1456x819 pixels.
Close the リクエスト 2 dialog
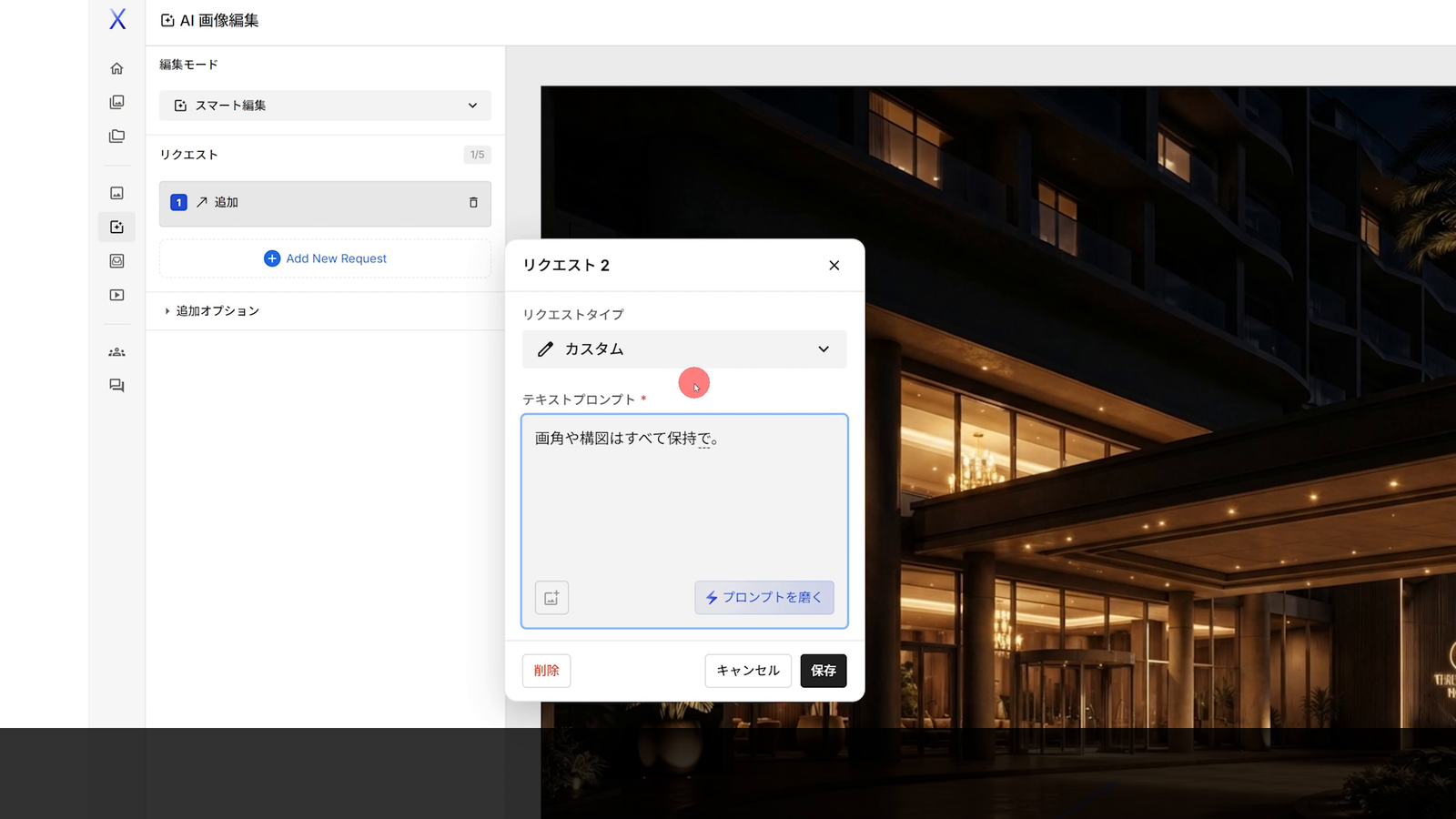point(834,265)
